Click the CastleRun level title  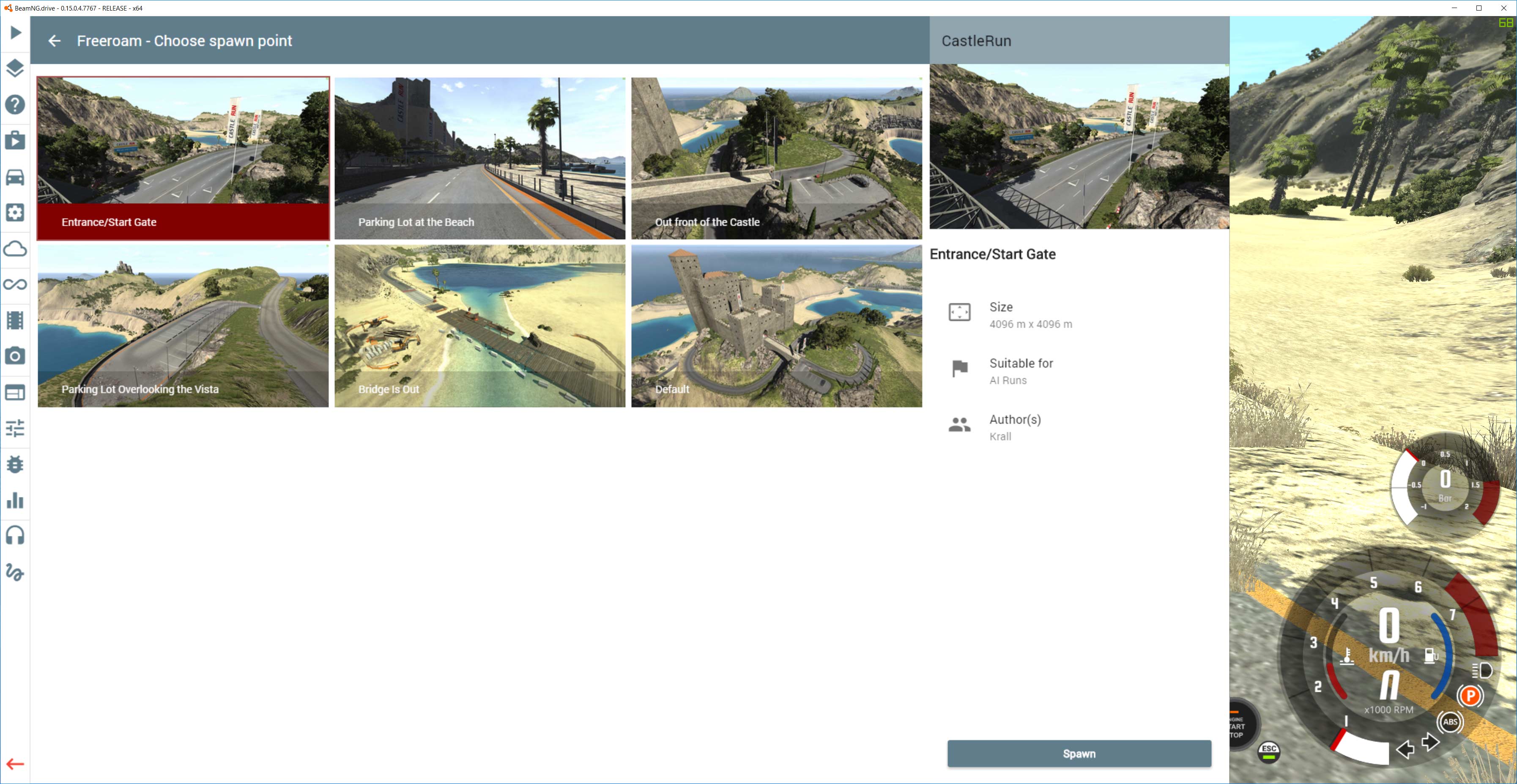click(976, 41)
